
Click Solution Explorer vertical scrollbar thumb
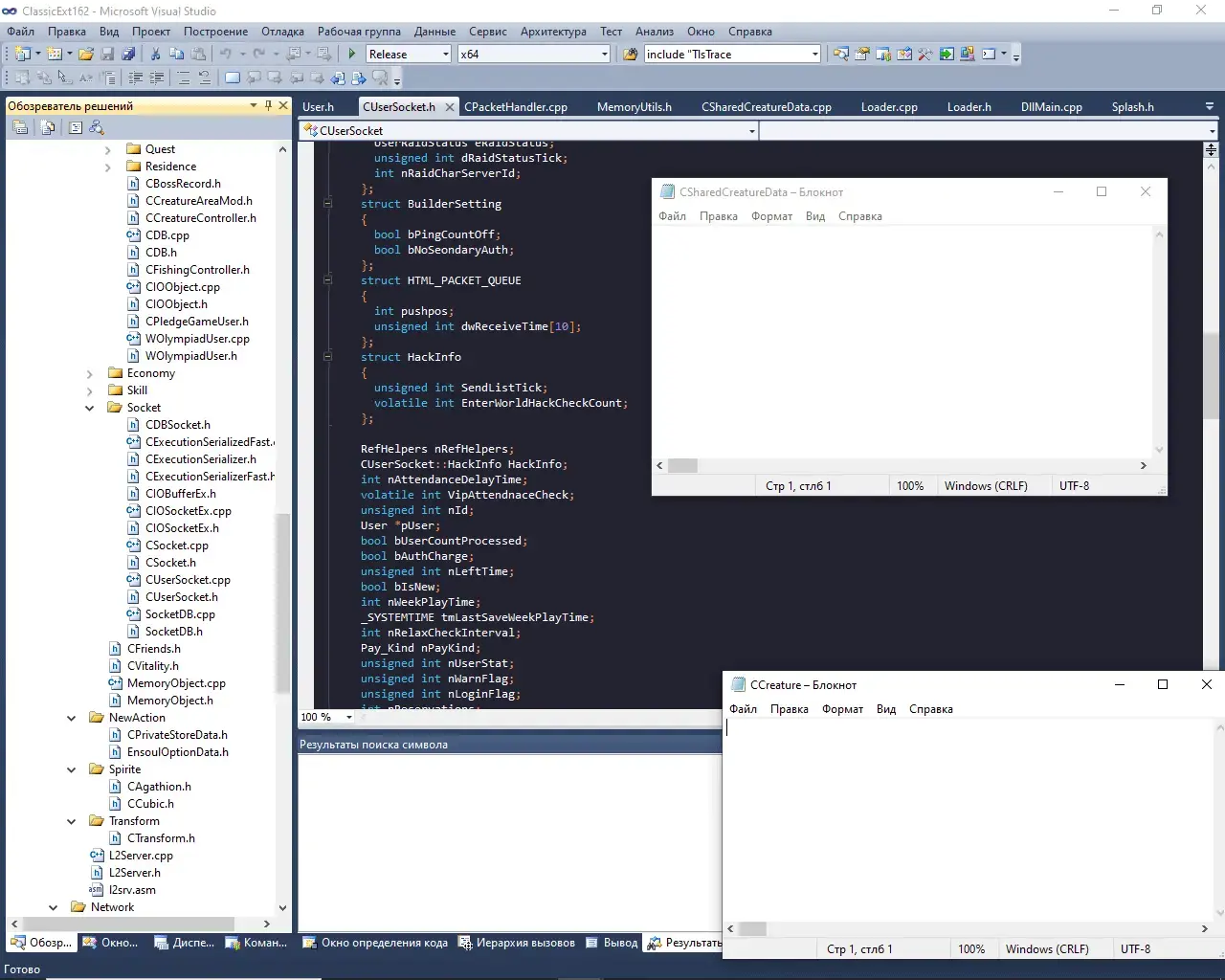point(282,603)
